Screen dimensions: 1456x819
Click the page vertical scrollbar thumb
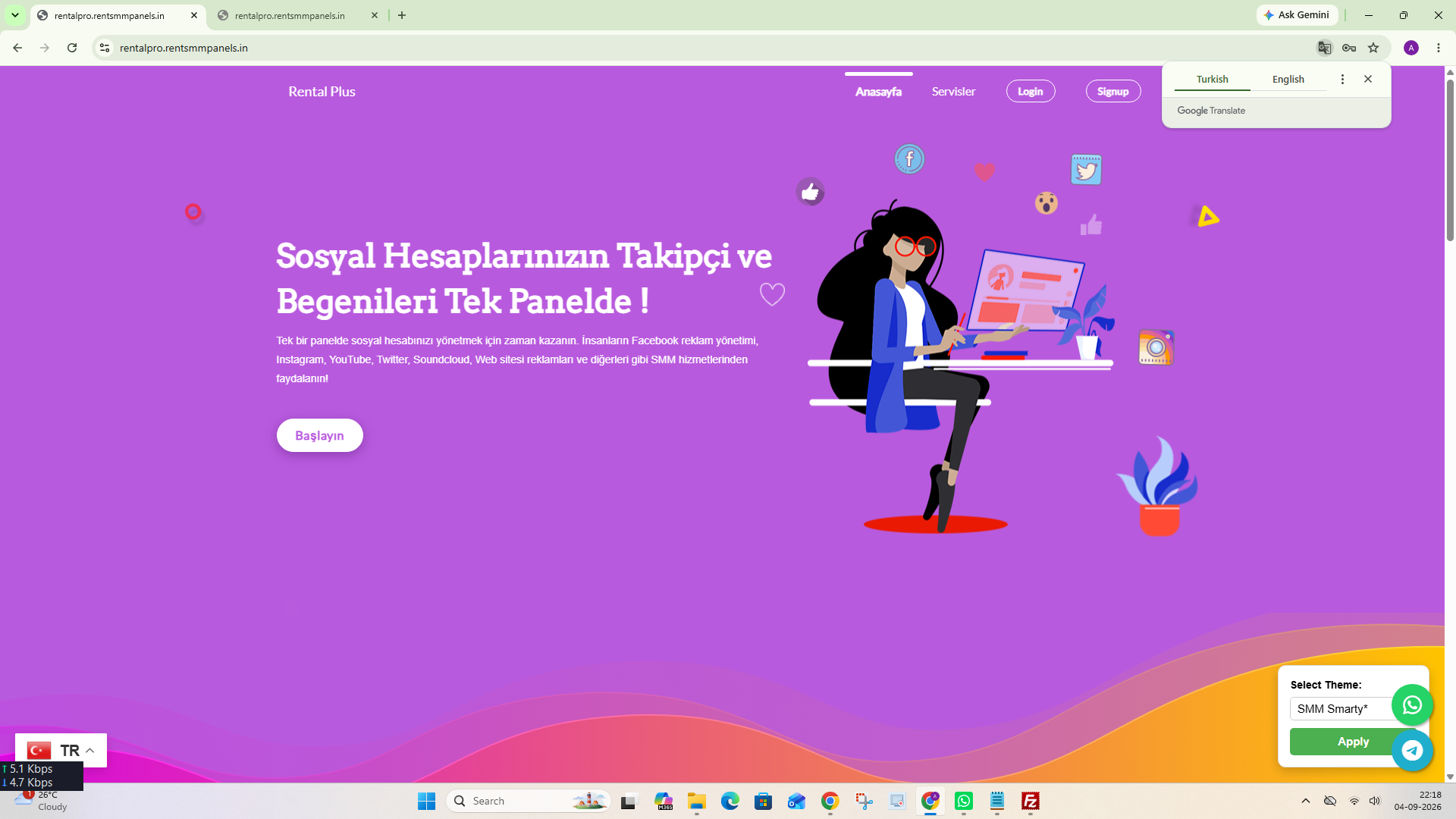1450,159
